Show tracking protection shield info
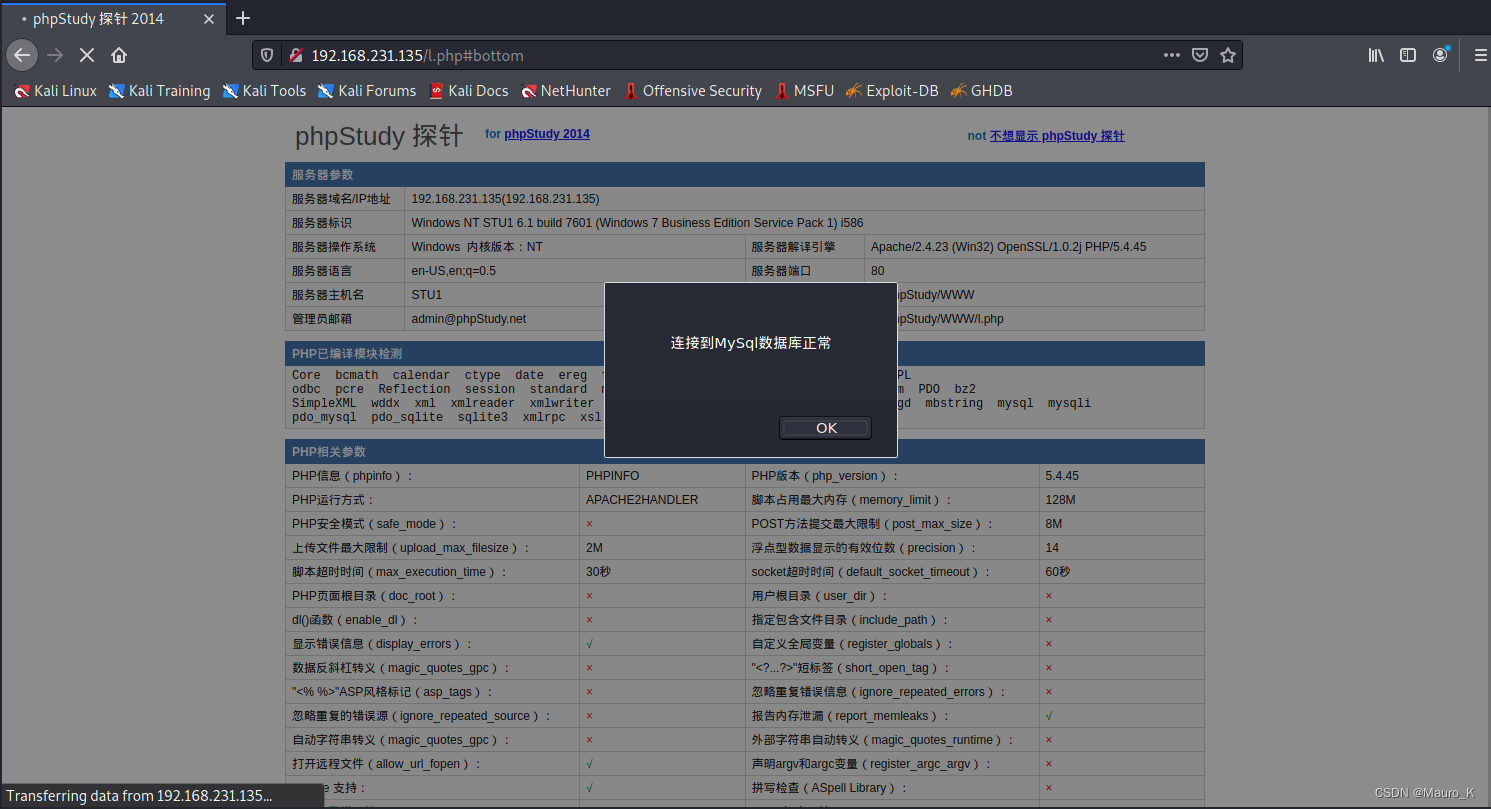Viewport: 1491px width, 809px height. point(267,55)
